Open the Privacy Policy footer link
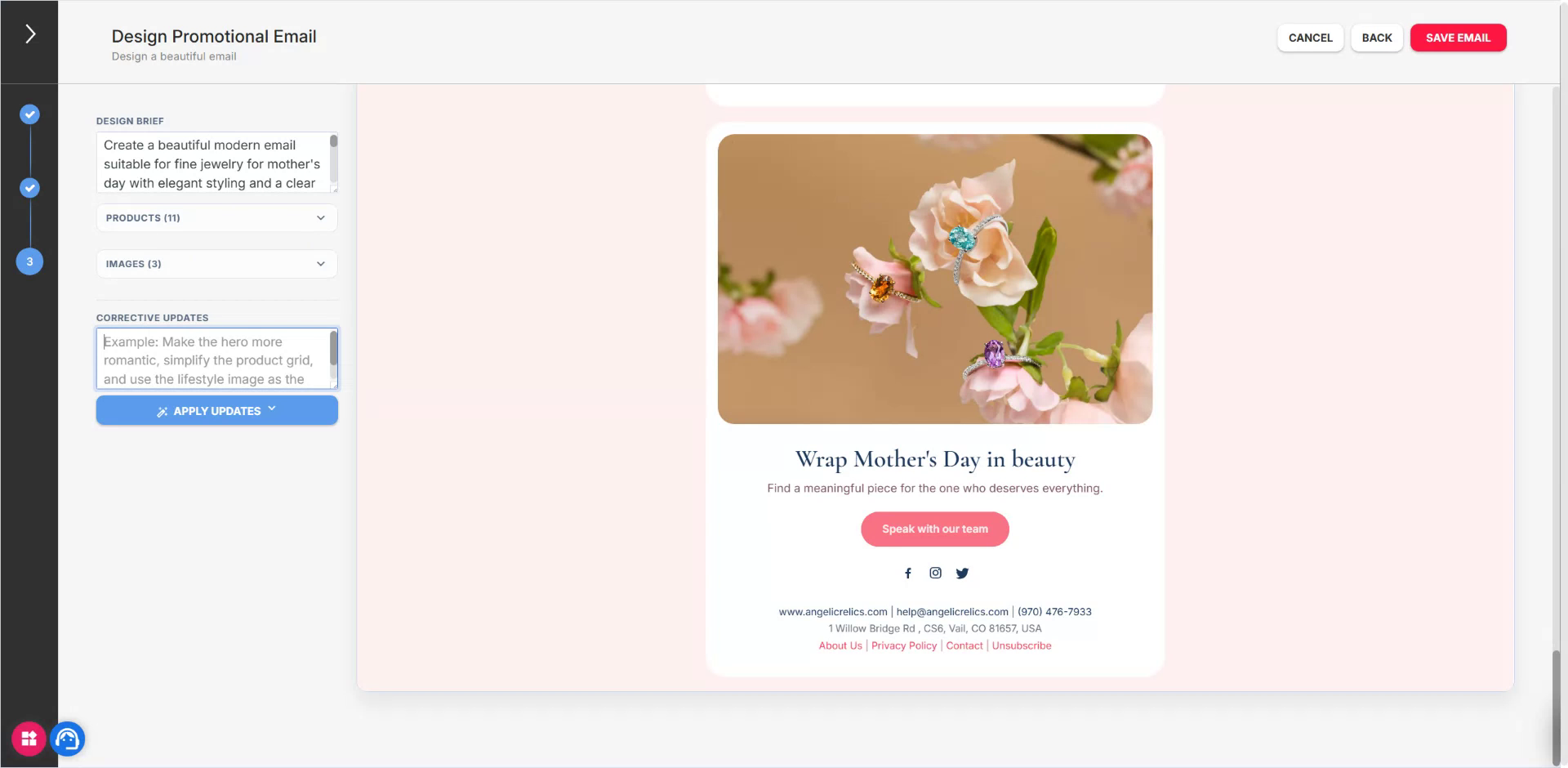 (903, 645)
